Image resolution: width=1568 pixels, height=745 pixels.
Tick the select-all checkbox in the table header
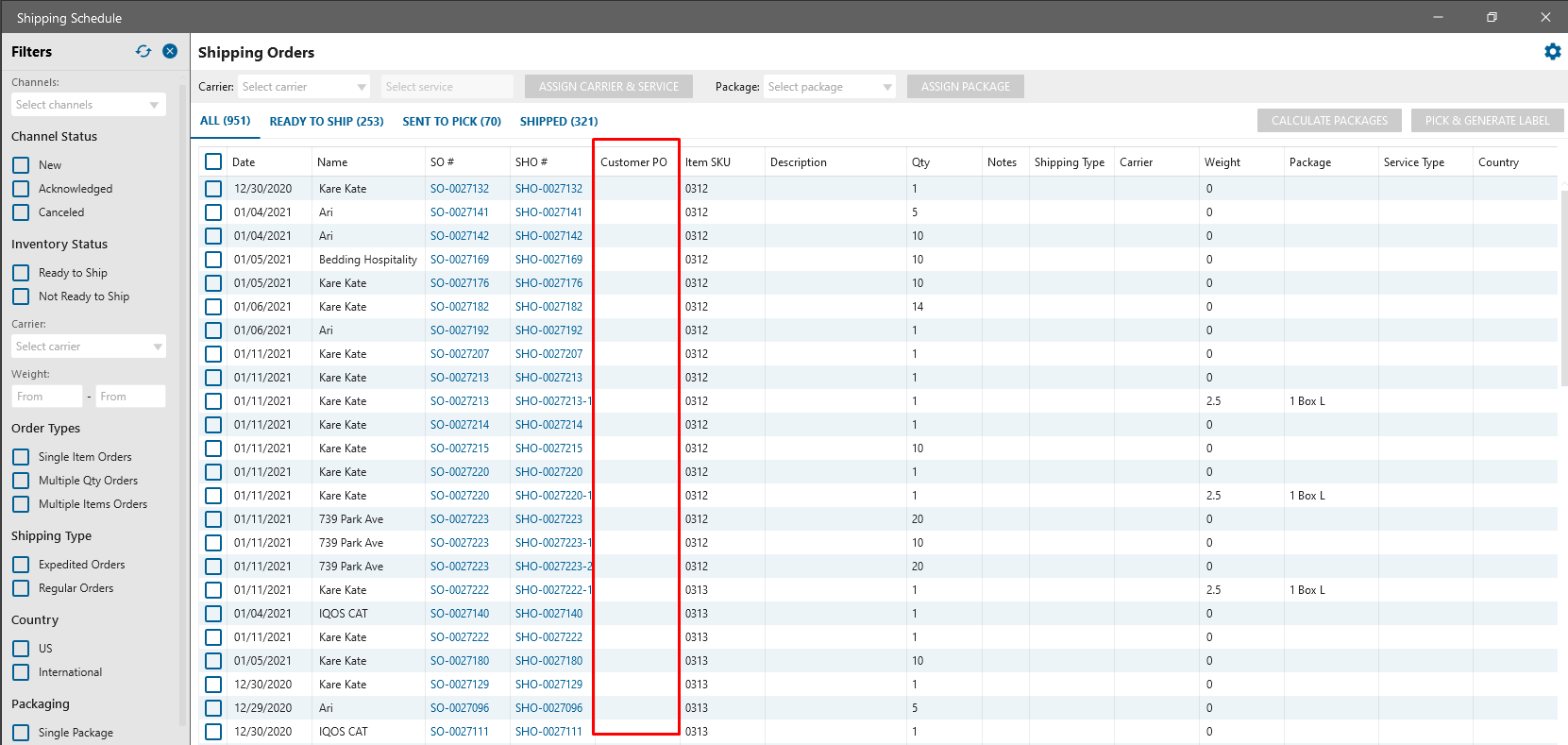[x=213, y=161]
